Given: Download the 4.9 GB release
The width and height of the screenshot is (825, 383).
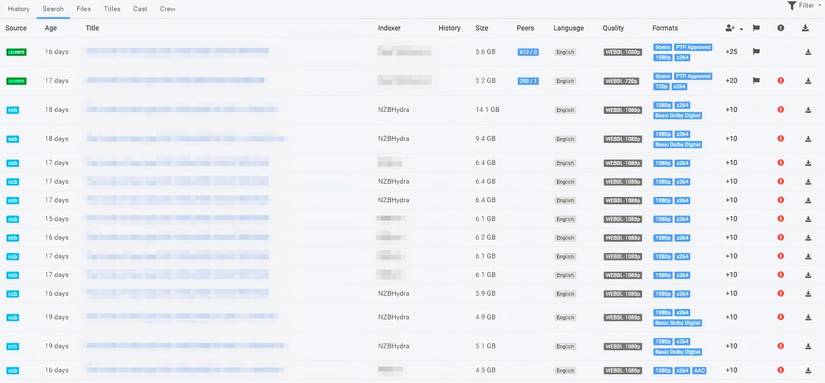Looking at the screenshot, I should click(808, 317).
